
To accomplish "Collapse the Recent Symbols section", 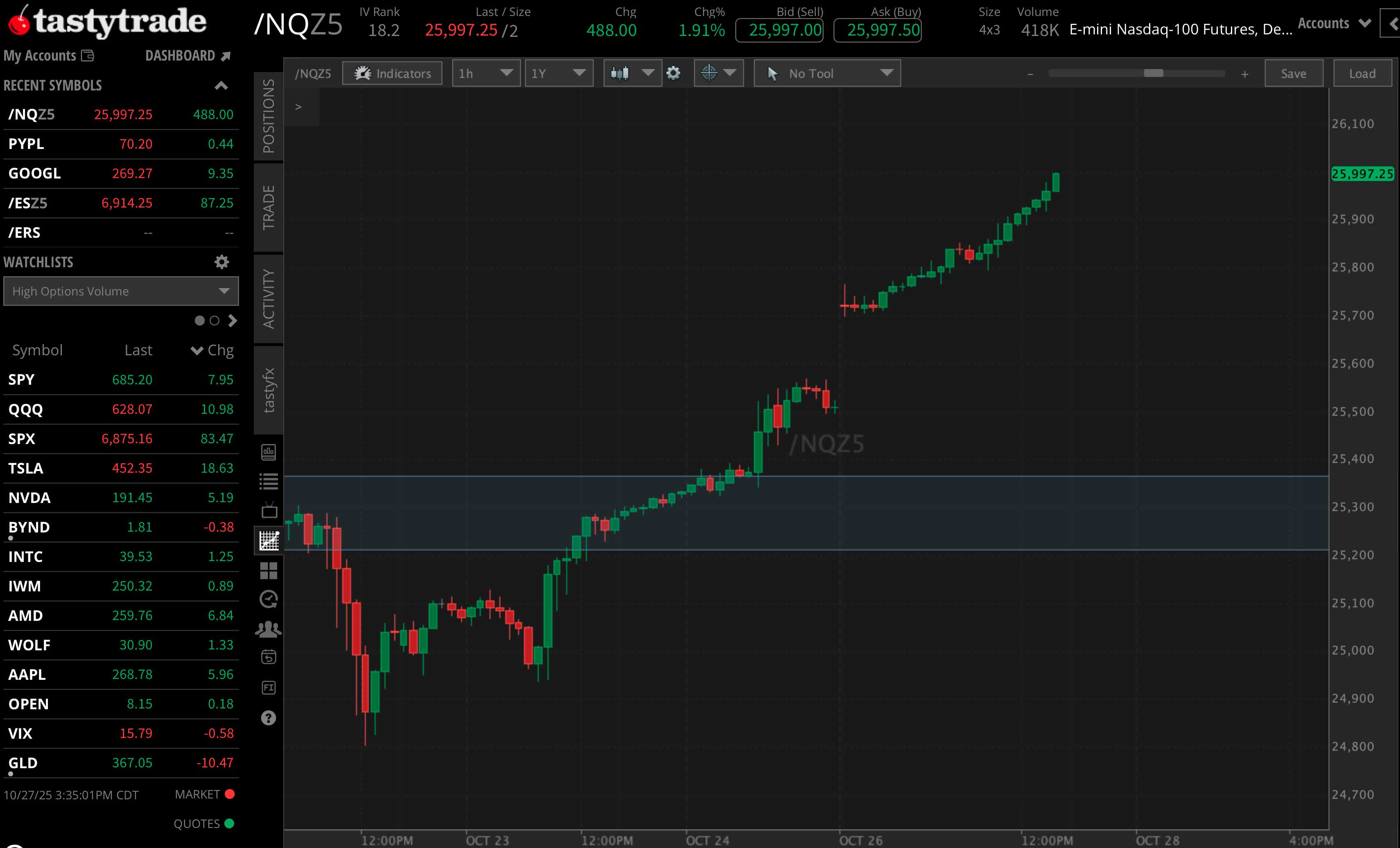I will tap(221, 86).
